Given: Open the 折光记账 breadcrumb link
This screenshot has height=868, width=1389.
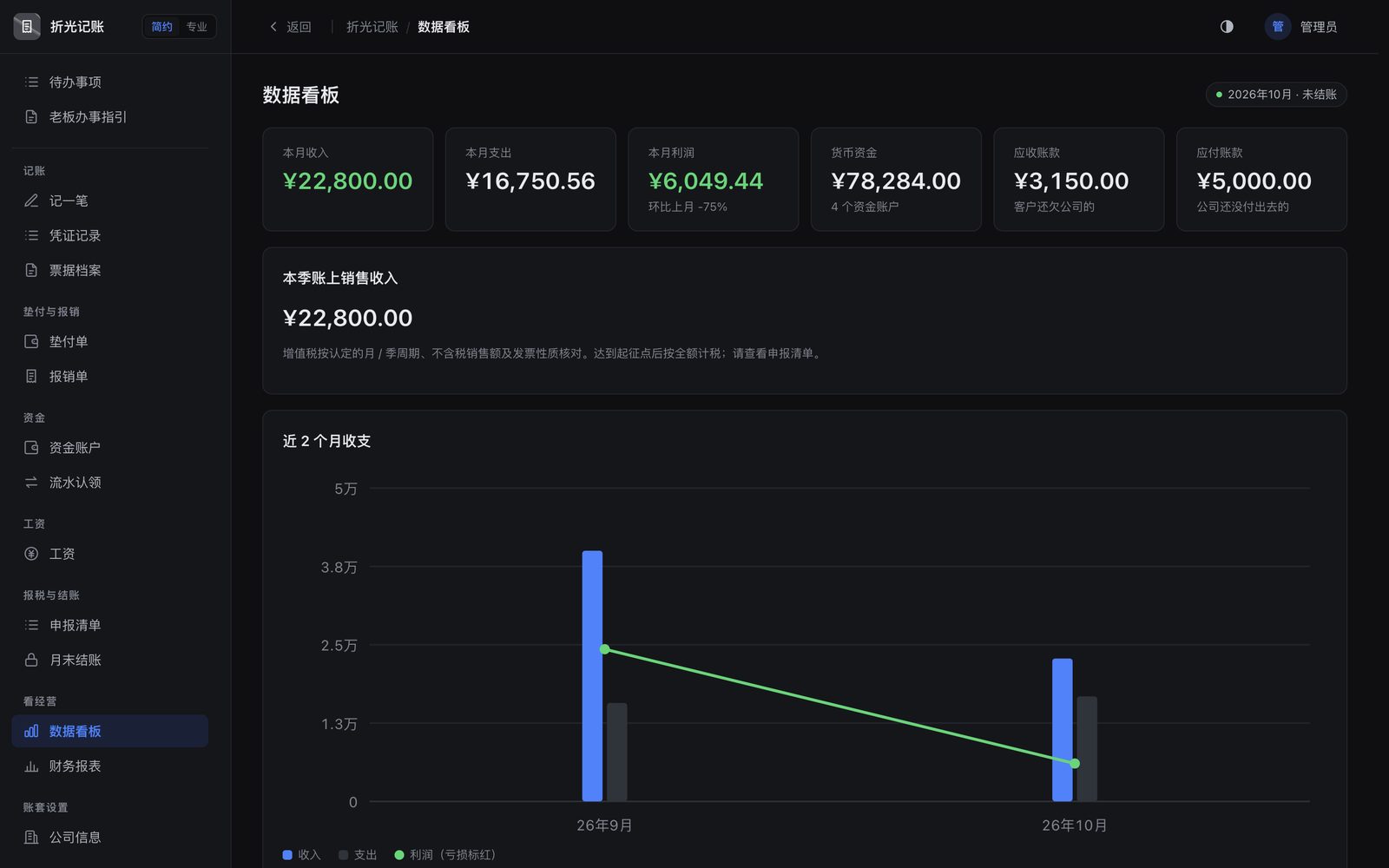Looking at the screenshot, I should tap(372, 27).
